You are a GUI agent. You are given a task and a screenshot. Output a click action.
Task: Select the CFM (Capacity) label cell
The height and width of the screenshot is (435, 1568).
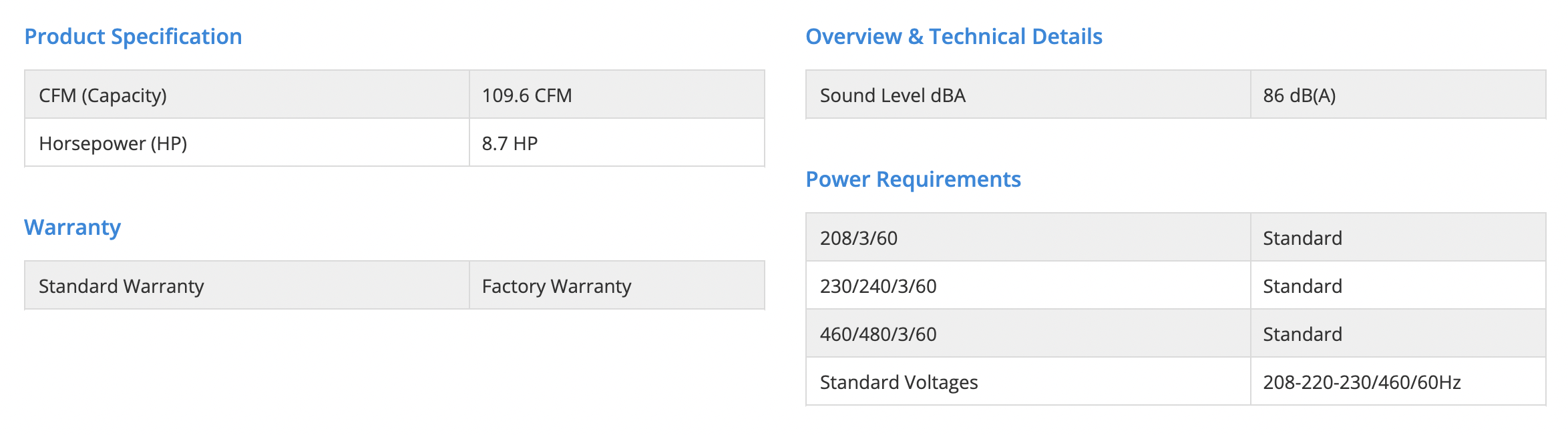click(x=103, y=95)
